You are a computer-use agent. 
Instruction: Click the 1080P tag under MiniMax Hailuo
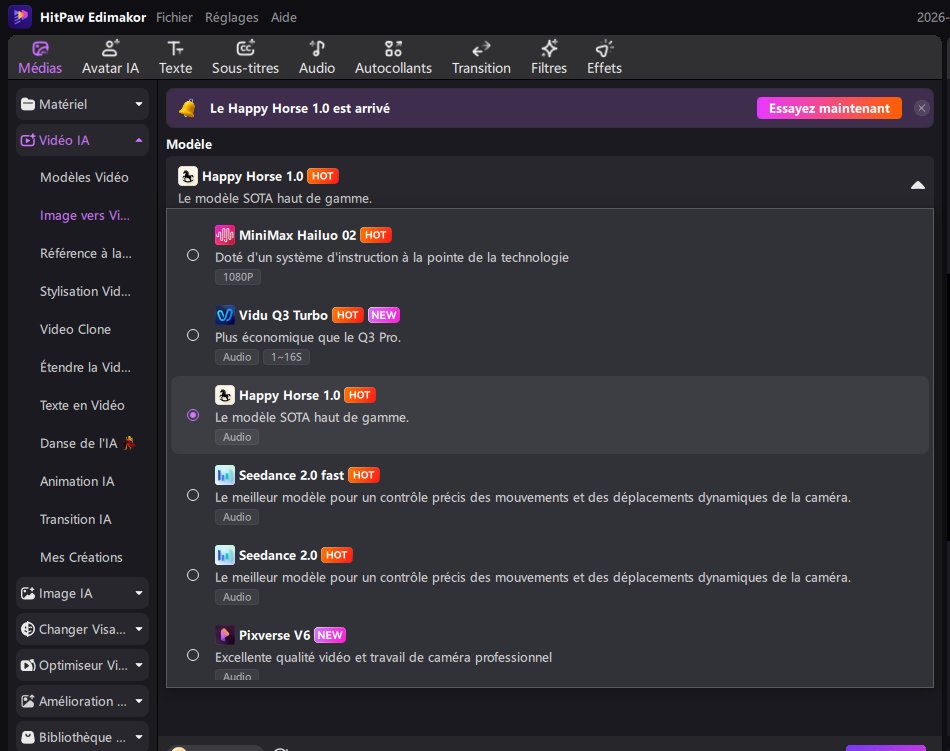238,277
